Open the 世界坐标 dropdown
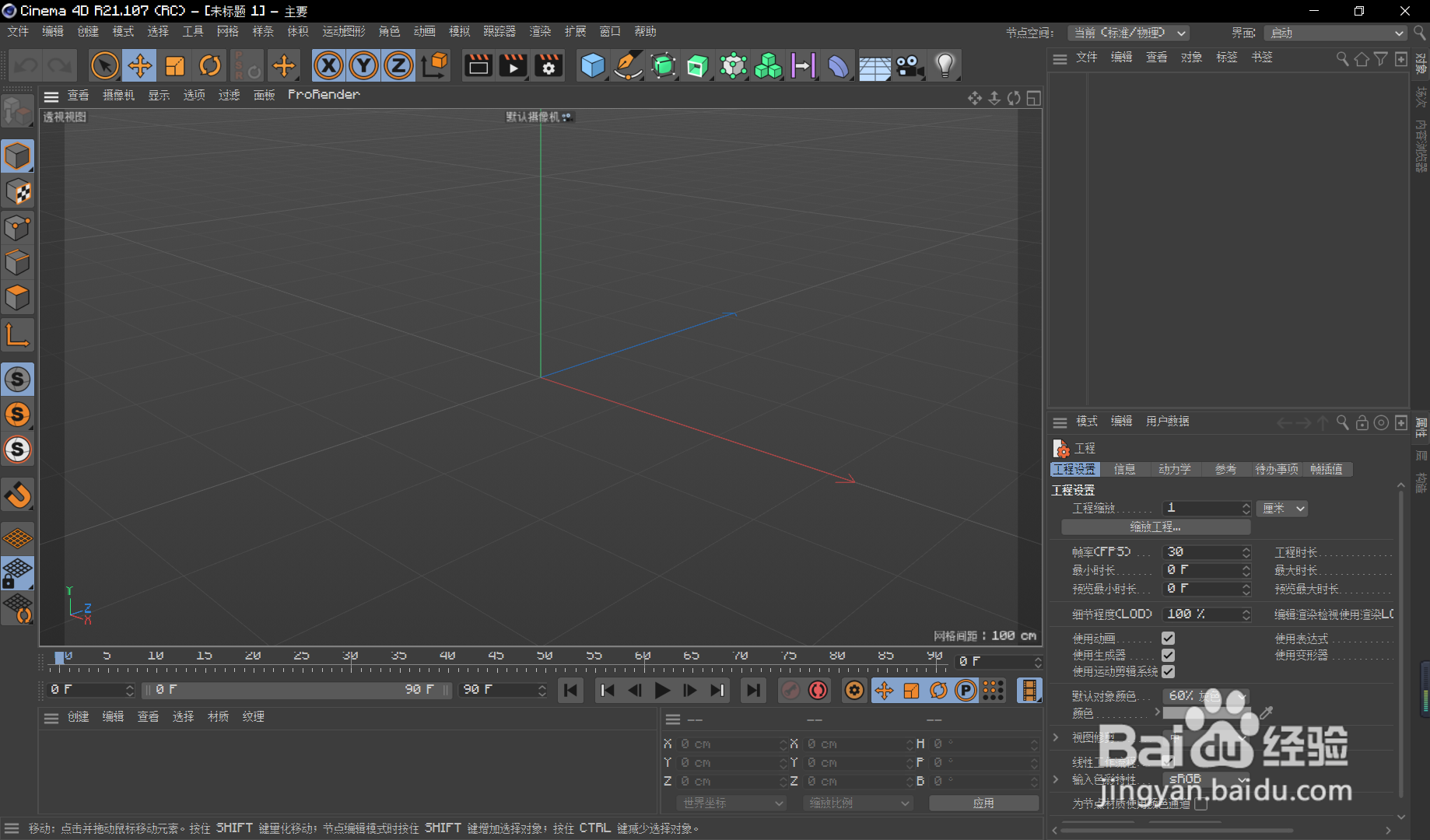This screenshot has width=1430, height=840. (731, 803)
